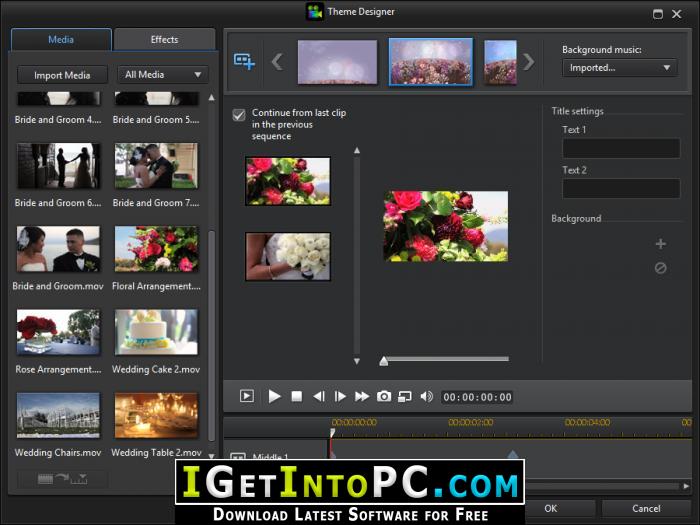Click the Text 1 title field
The image size is (700, 525).
pyautogui.click(x=621, y=148)
